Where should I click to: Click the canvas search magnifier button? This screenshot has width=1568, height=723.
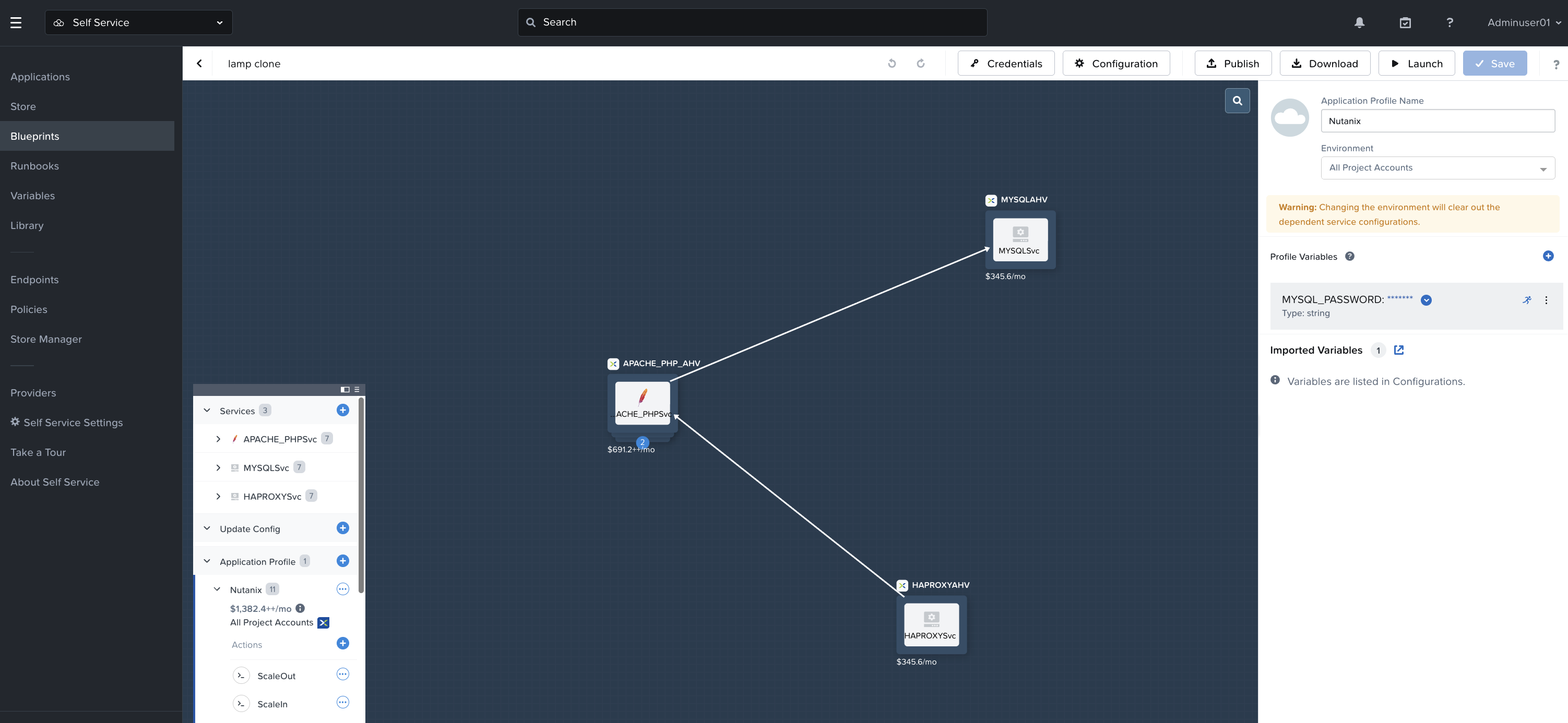1237,101
